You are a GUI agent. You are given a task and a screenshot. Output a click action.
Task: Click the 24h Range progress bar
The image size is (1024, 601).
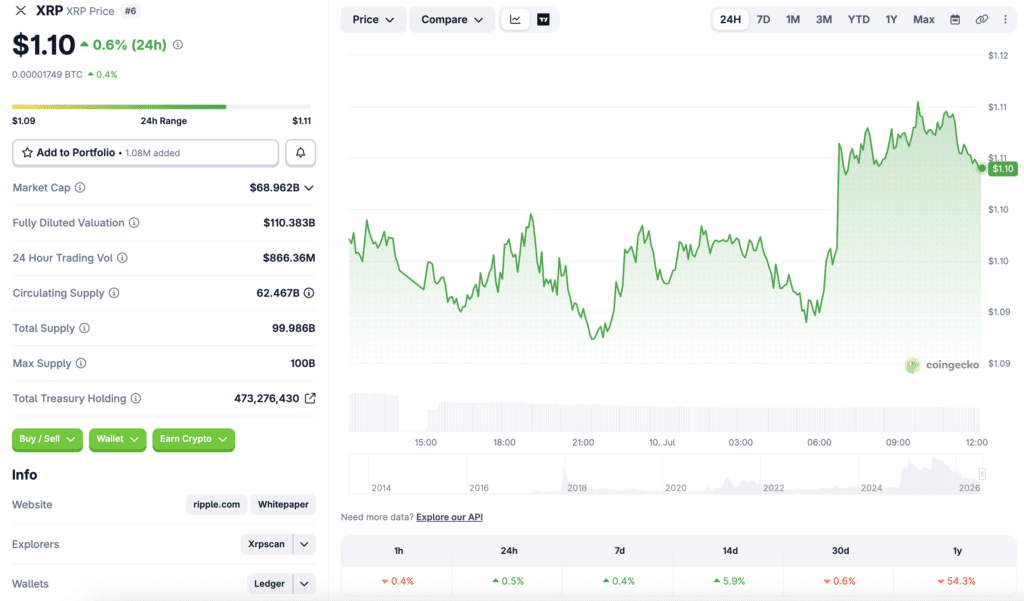click(161, 106)
